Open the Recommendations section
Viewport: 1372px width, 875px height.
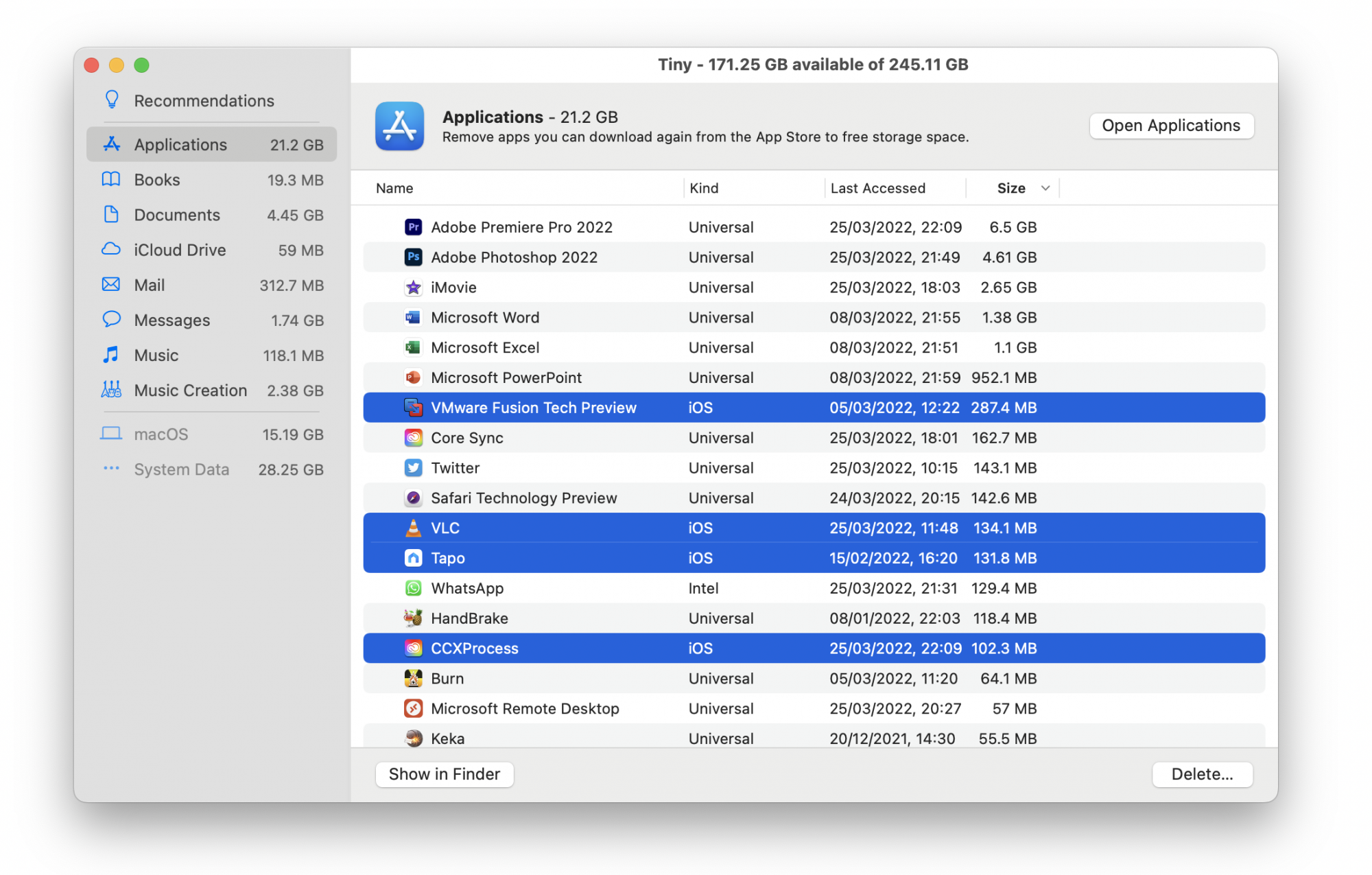(x=211, y=101)
